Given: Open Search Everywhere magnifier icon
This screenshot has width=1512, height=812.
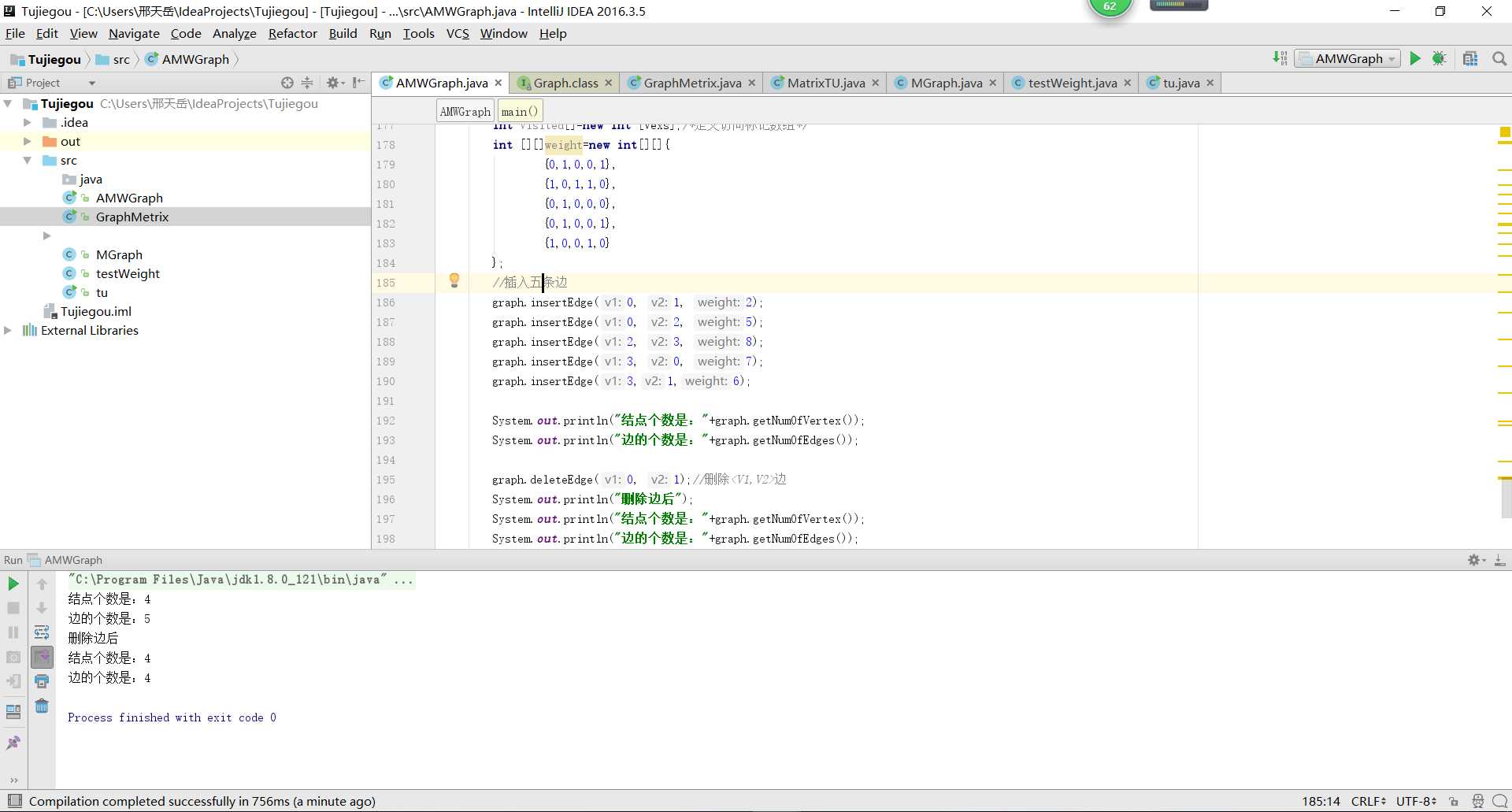Looking at the screenshot, I should pos(1499,59).
